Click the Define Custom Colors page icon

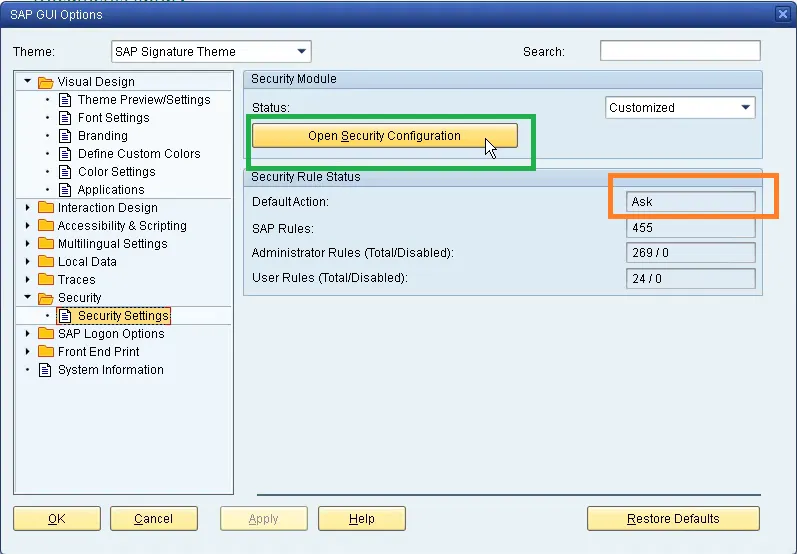click(65, 153)
